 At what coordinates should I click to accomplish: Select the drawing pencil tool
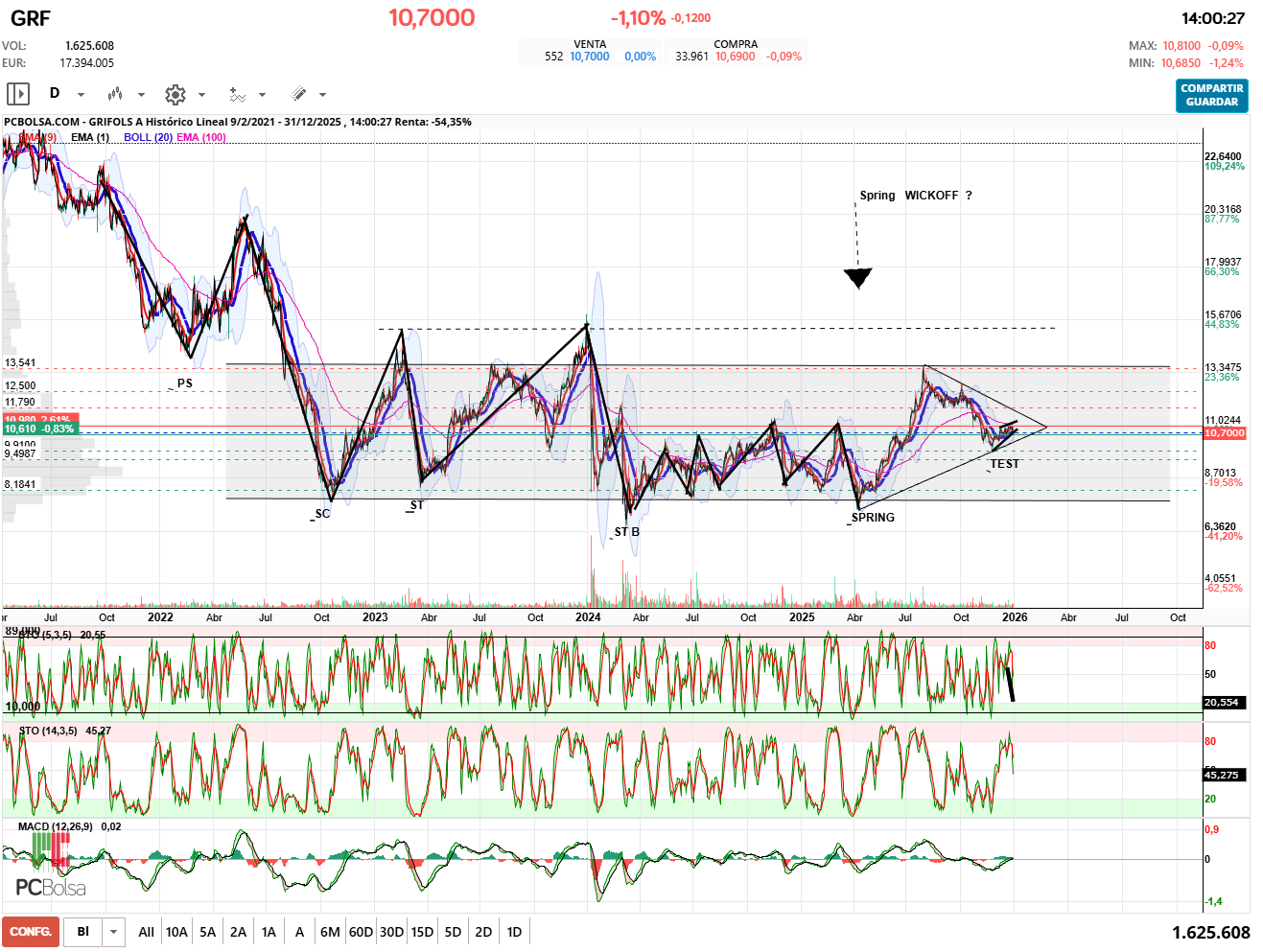click(x=298, y=94)
